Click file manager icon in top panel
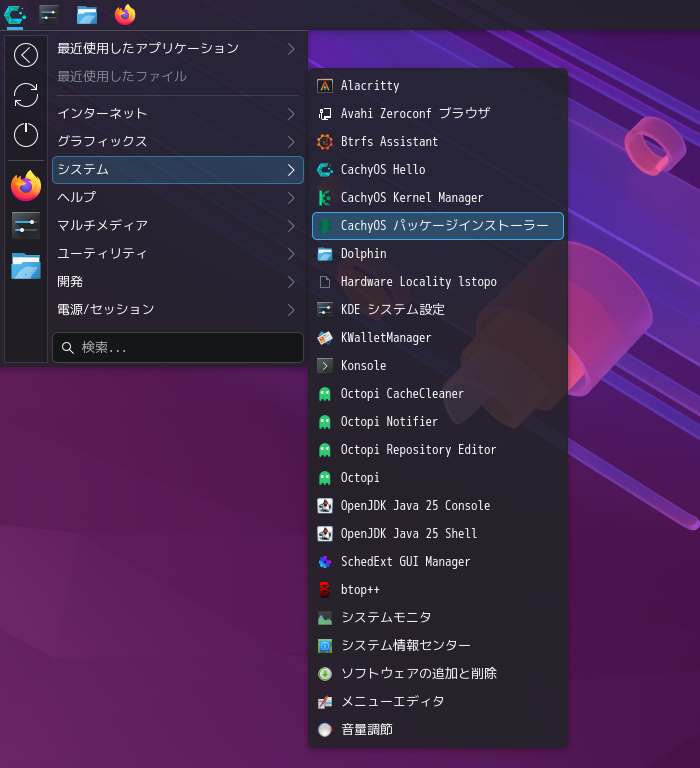 (x=87, y=15)
